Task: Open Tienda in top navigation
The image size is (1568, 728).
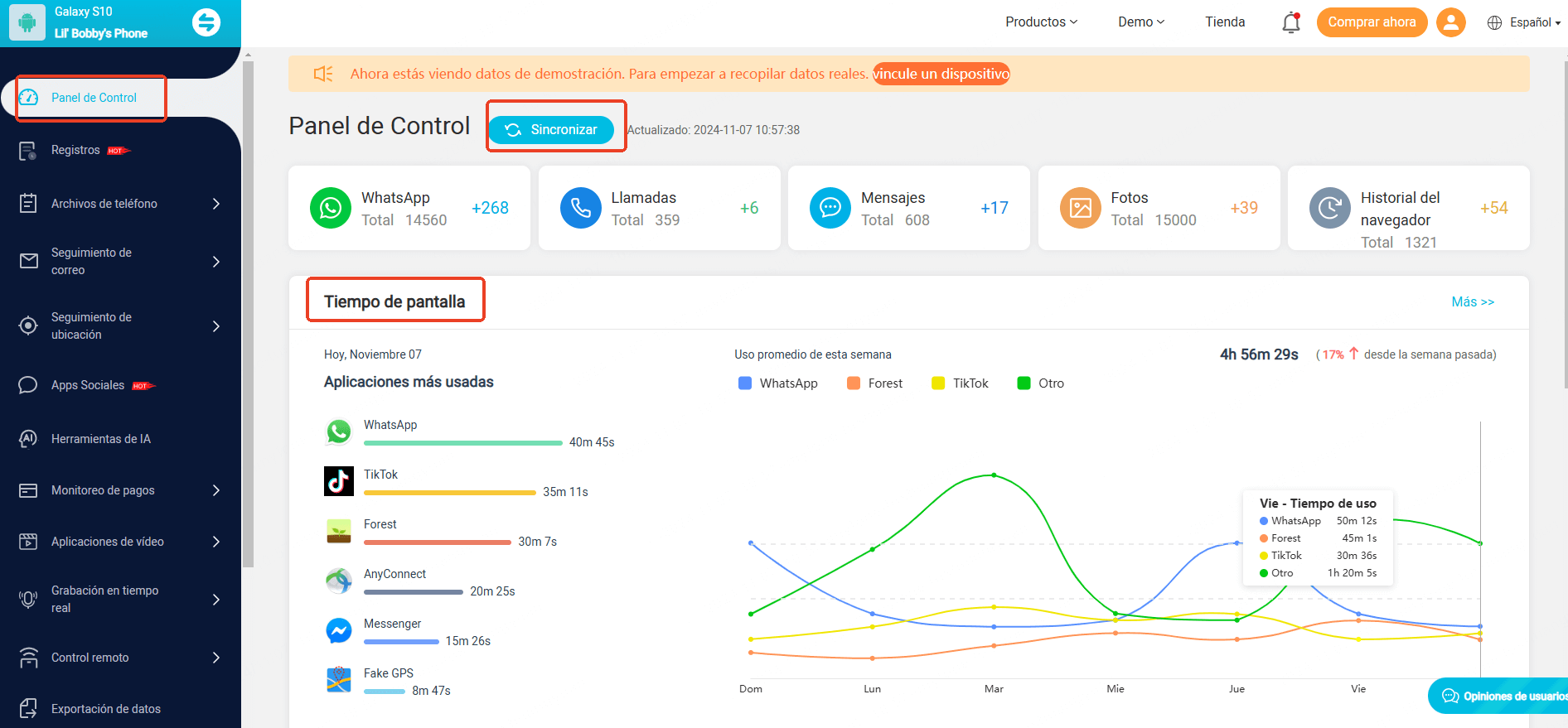Action: tap(1225, 22)
